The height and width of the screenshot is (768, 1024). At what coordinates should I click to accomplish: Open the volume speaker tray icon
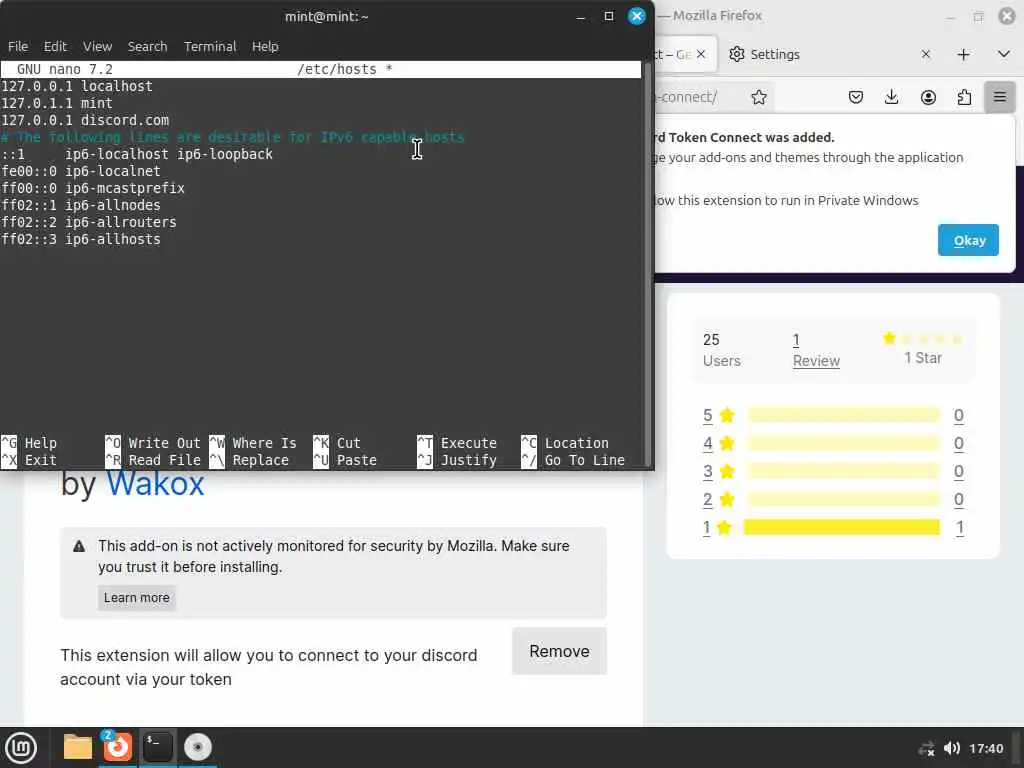click(x=952, y=748)
